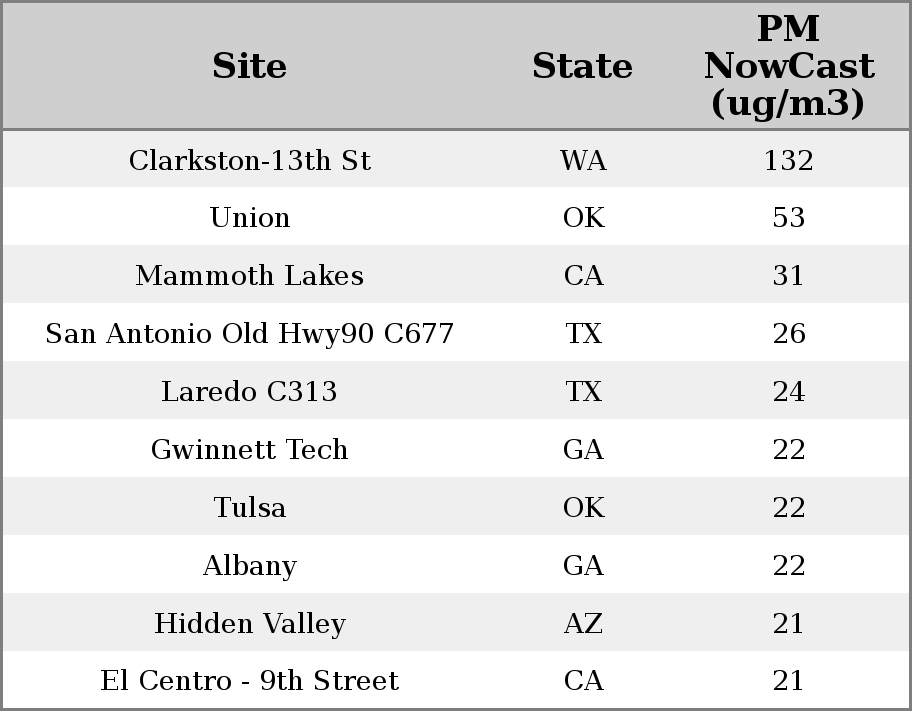Image resolution: width=912 pixels, height=711 pixels.
Task: Click the 31 value for Mammoth Lakes
Action: [x=788, y=276]
